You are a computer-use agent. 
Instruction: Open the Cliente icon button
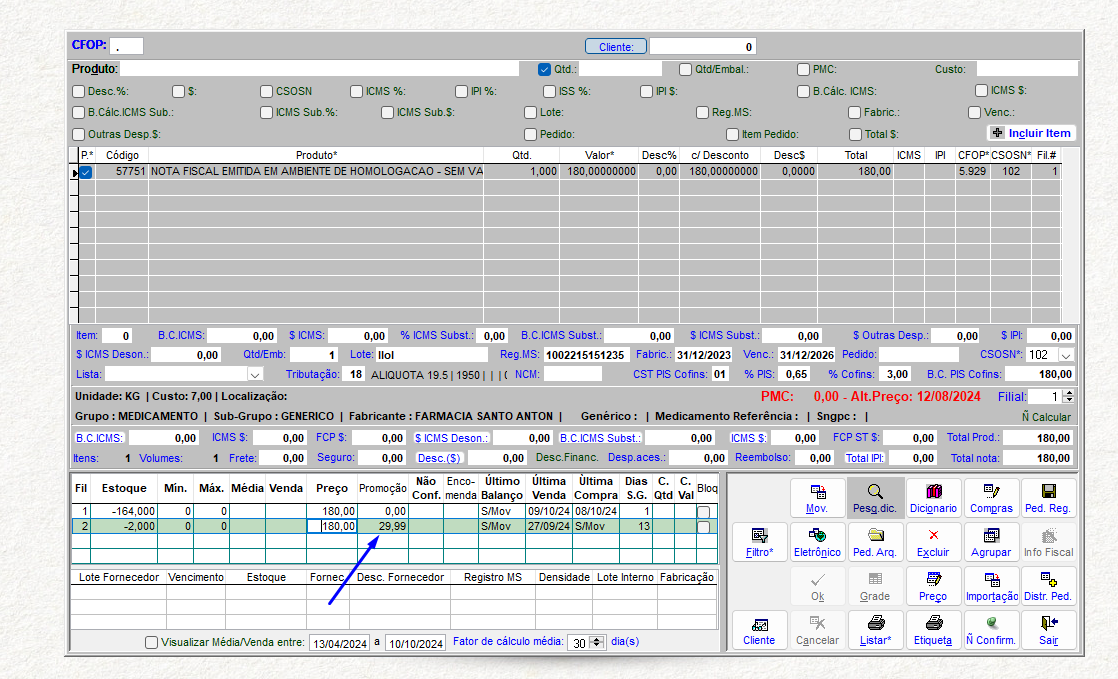pos(759,630)
